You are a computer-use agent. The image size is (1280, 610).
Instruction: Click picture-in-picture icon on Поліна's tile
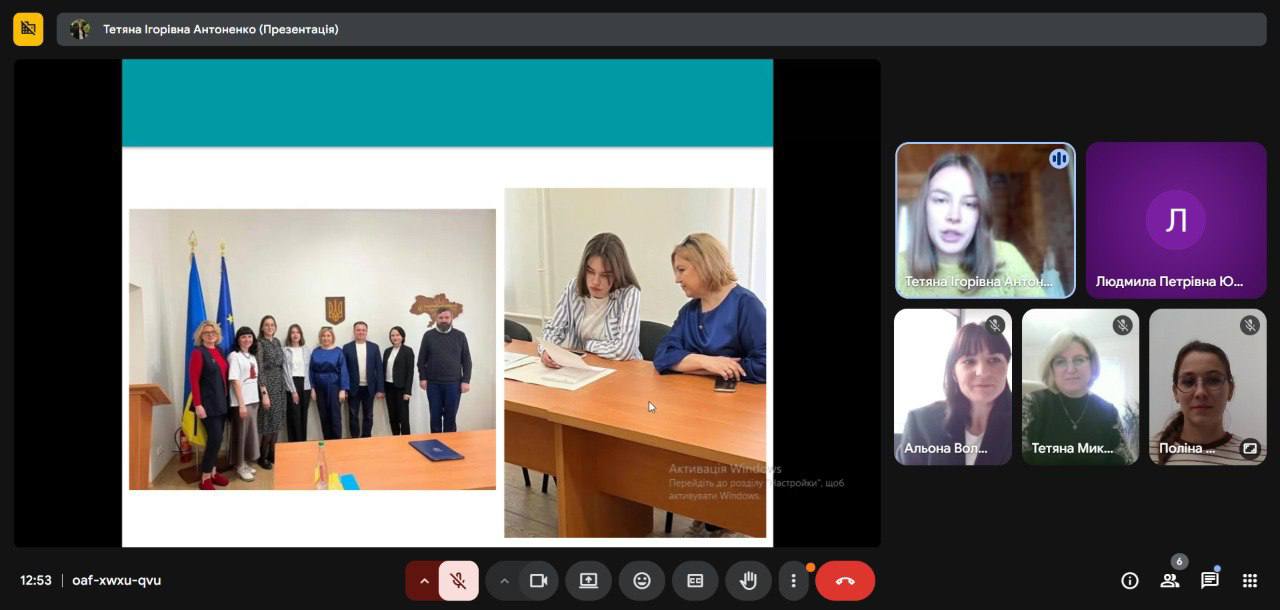pos(1249,448)
